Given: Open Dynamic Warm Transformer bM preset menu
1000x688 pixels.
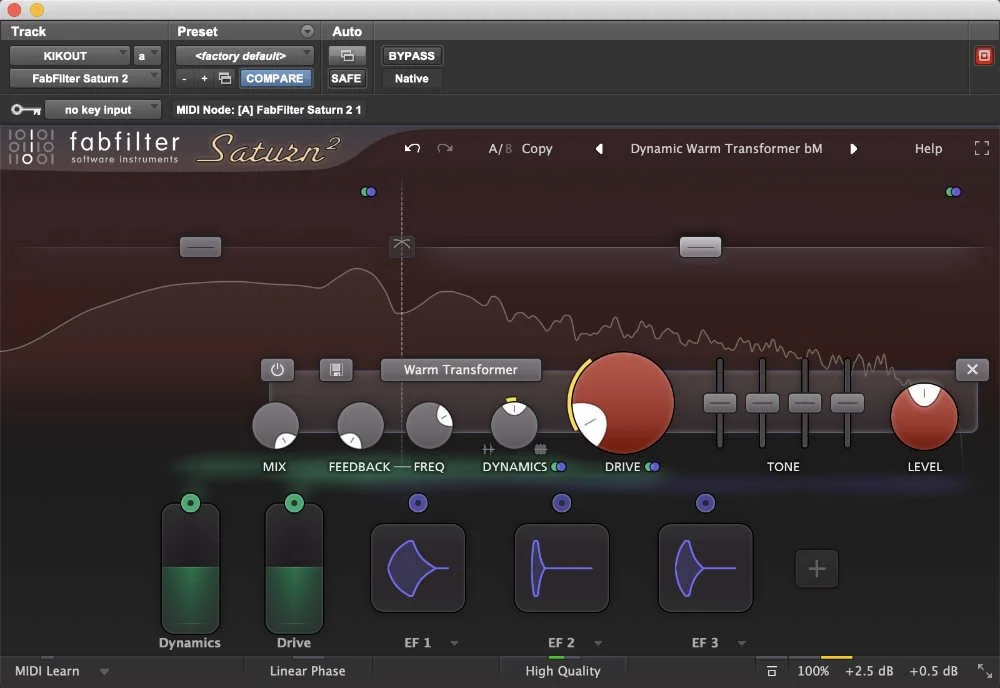Looking at the screenshot, I should click(726, 149).
